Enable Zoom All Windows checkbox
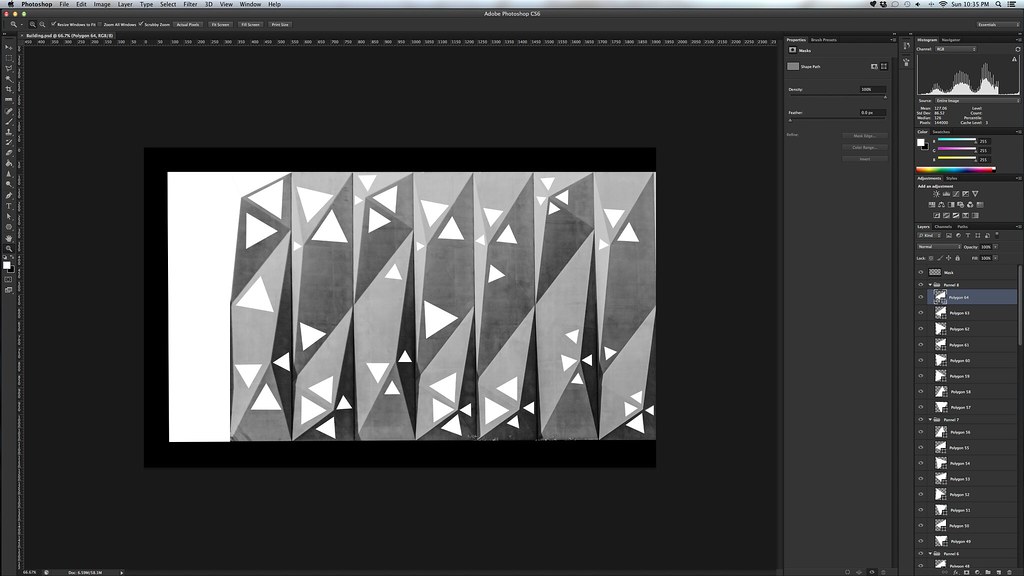 coord(100,23)
